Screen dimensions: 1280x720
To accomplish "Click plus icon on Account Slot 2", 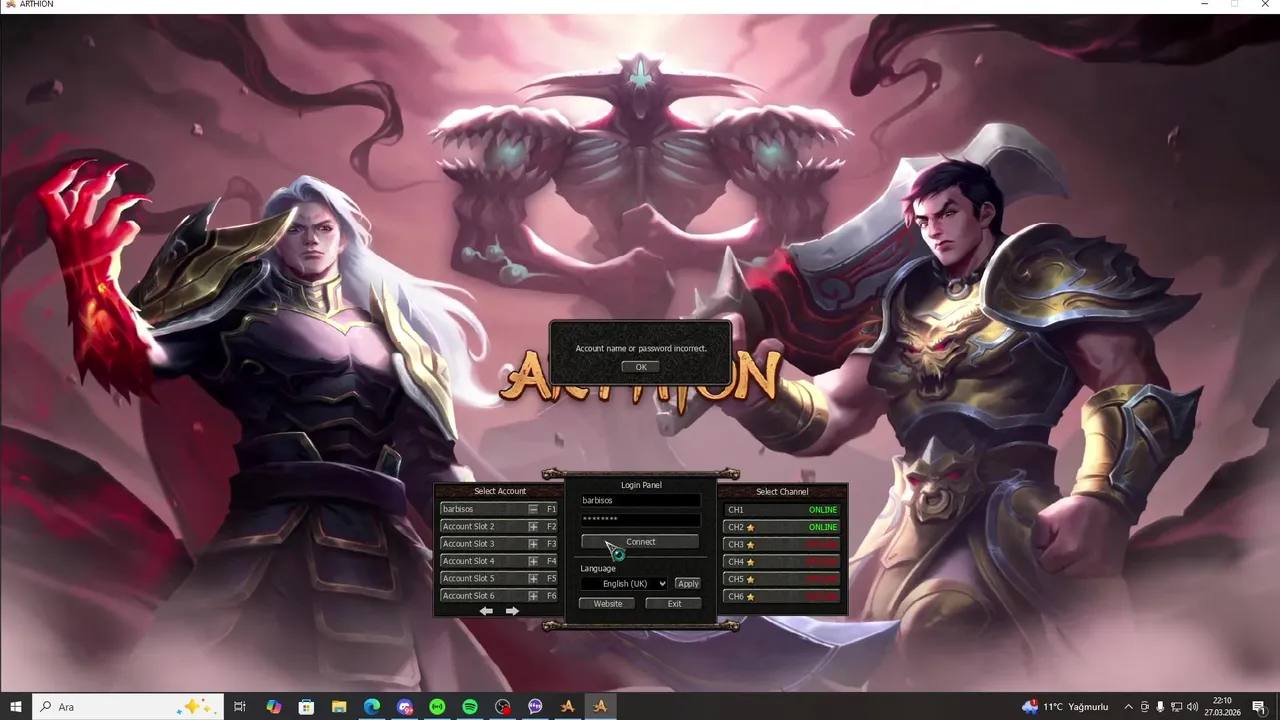I will point(533,527).
